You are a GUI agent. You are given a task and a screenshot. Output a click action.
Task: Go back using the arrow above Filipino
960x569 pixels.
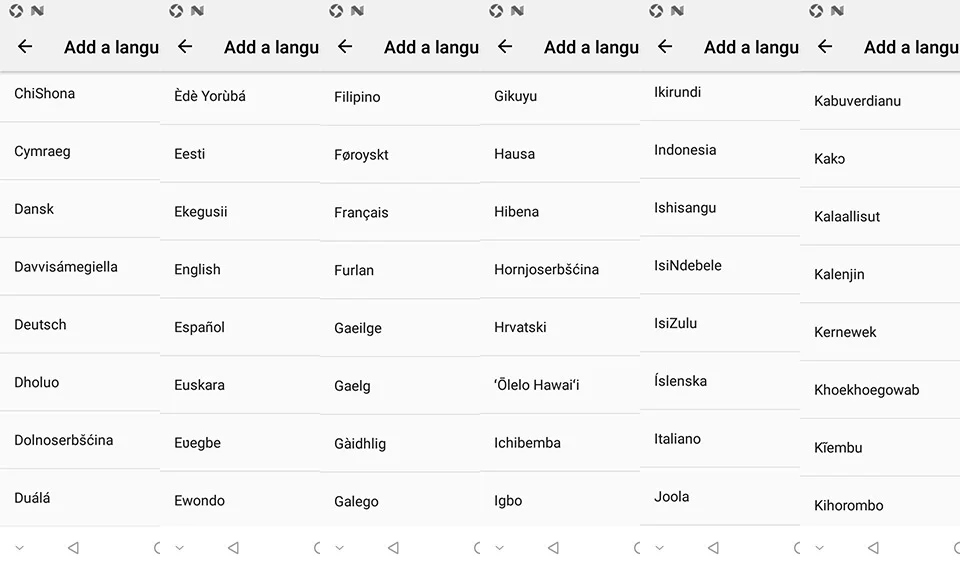pos(345,46)
